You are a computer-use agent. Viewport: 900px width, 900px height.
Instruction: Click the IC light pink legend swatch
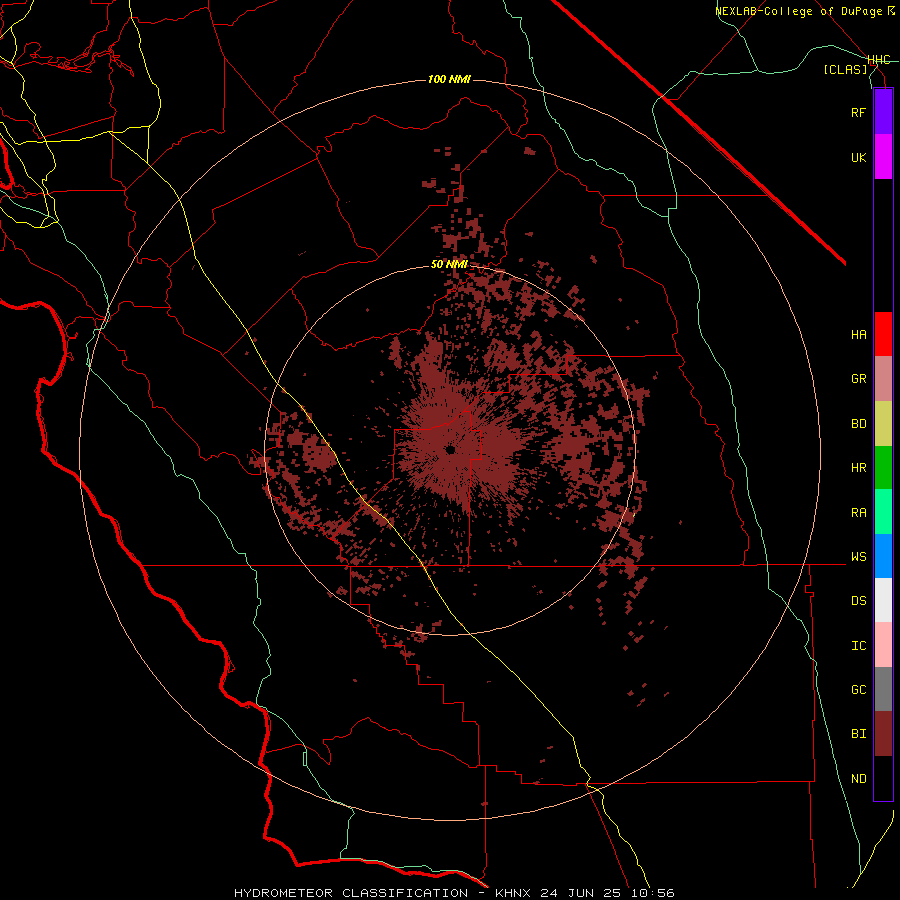pyautogui.click(x=883, y=645)
